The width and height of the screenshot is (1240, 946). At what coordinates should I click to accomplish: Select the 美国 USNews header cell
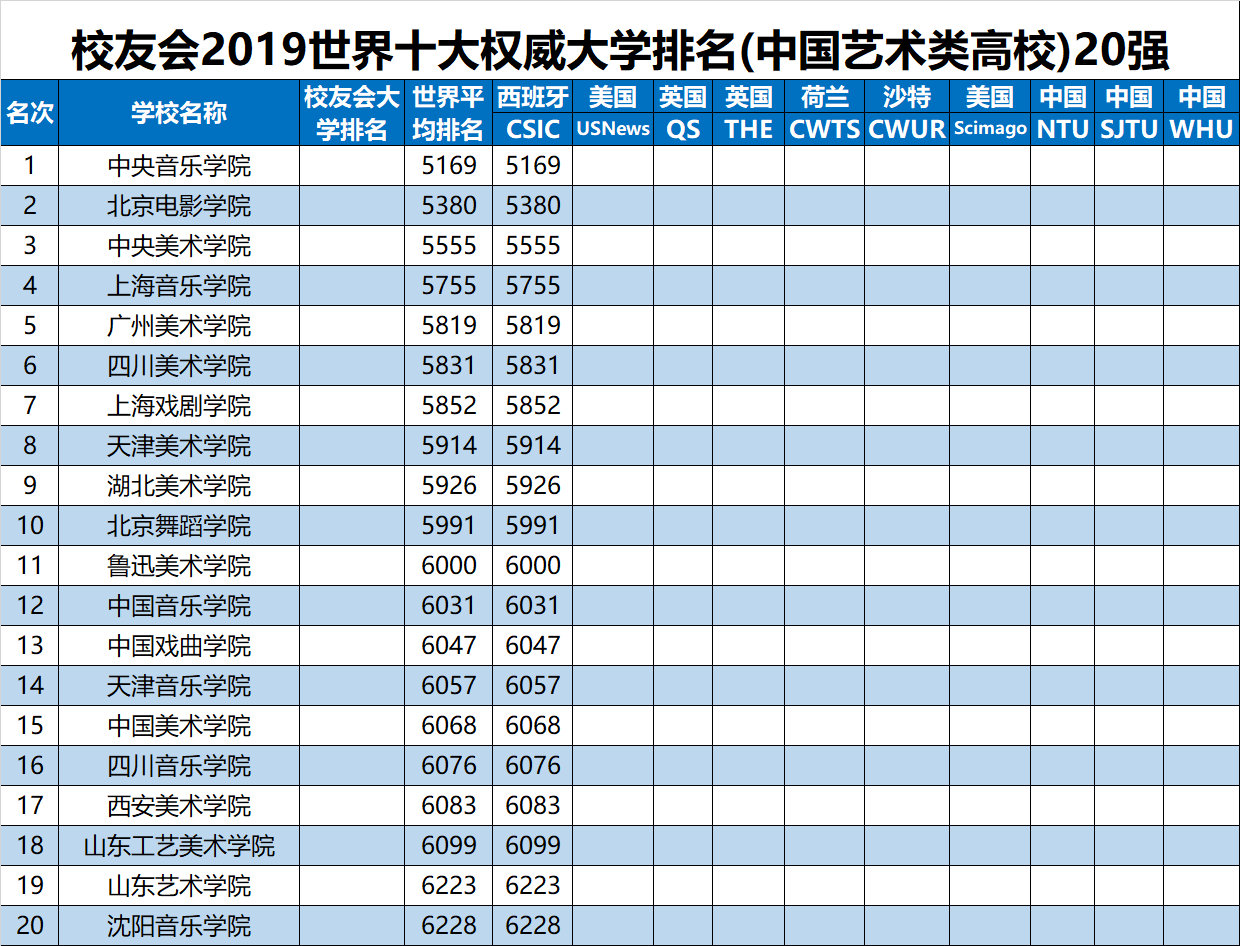coord(613,113)
